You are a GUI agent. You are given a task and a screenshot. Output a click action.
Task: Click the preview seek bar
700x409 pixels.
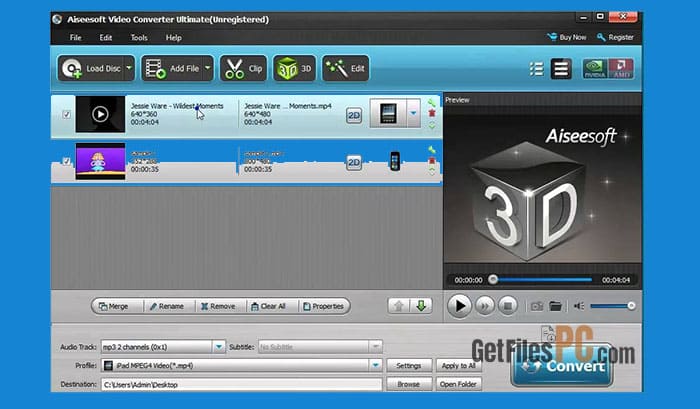coord(542,280)
